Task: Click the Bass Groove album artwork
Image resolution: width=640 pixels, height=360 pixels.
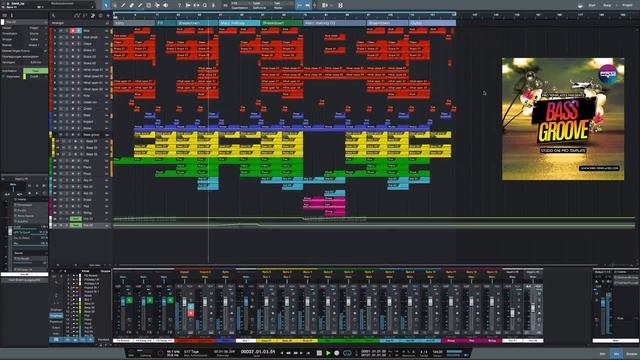Action: 563,119
